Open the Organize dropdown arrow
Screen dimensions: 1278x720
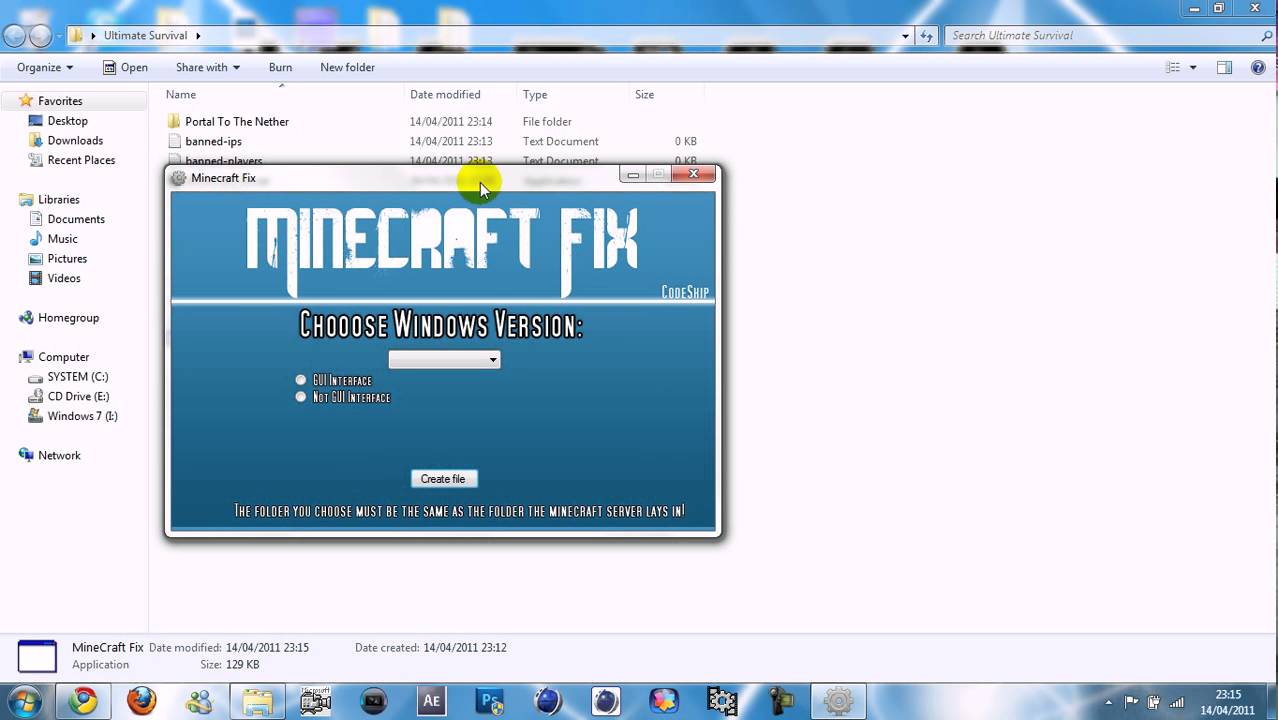pyautogui.click(x=69, y=68)
